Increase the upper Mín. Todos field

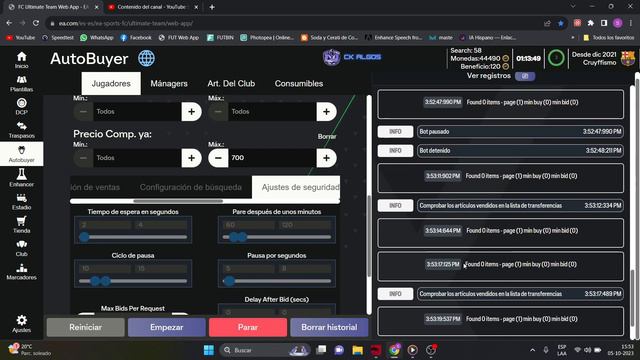click(x=191, y=111)
